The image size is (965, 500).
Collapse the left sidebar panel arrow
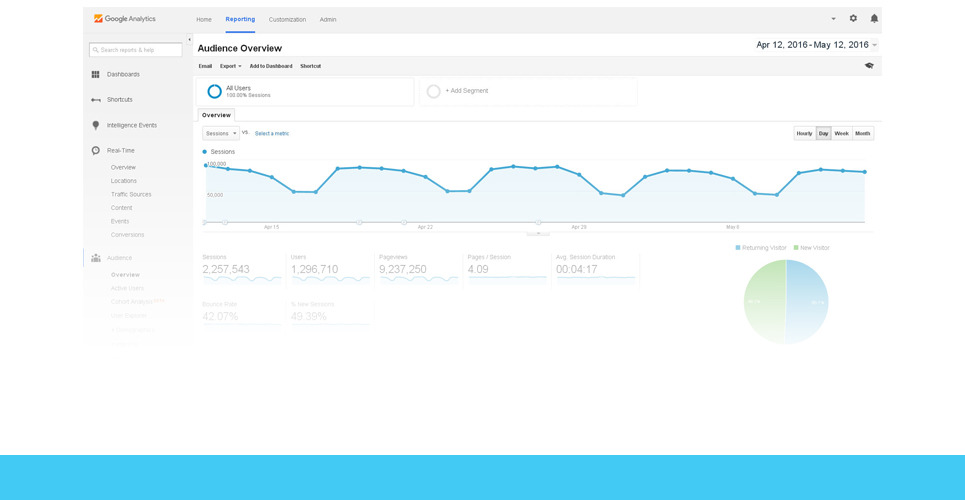[189, 40]
